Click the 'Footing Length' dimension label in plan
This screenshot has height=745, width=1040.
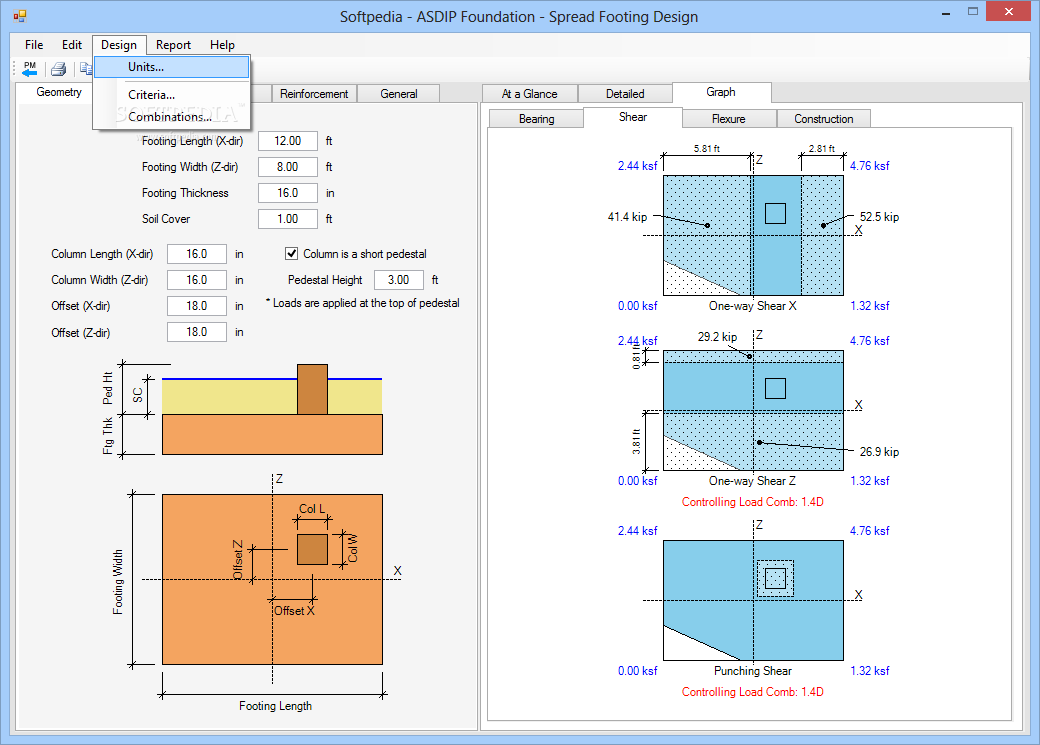(275, 706)
